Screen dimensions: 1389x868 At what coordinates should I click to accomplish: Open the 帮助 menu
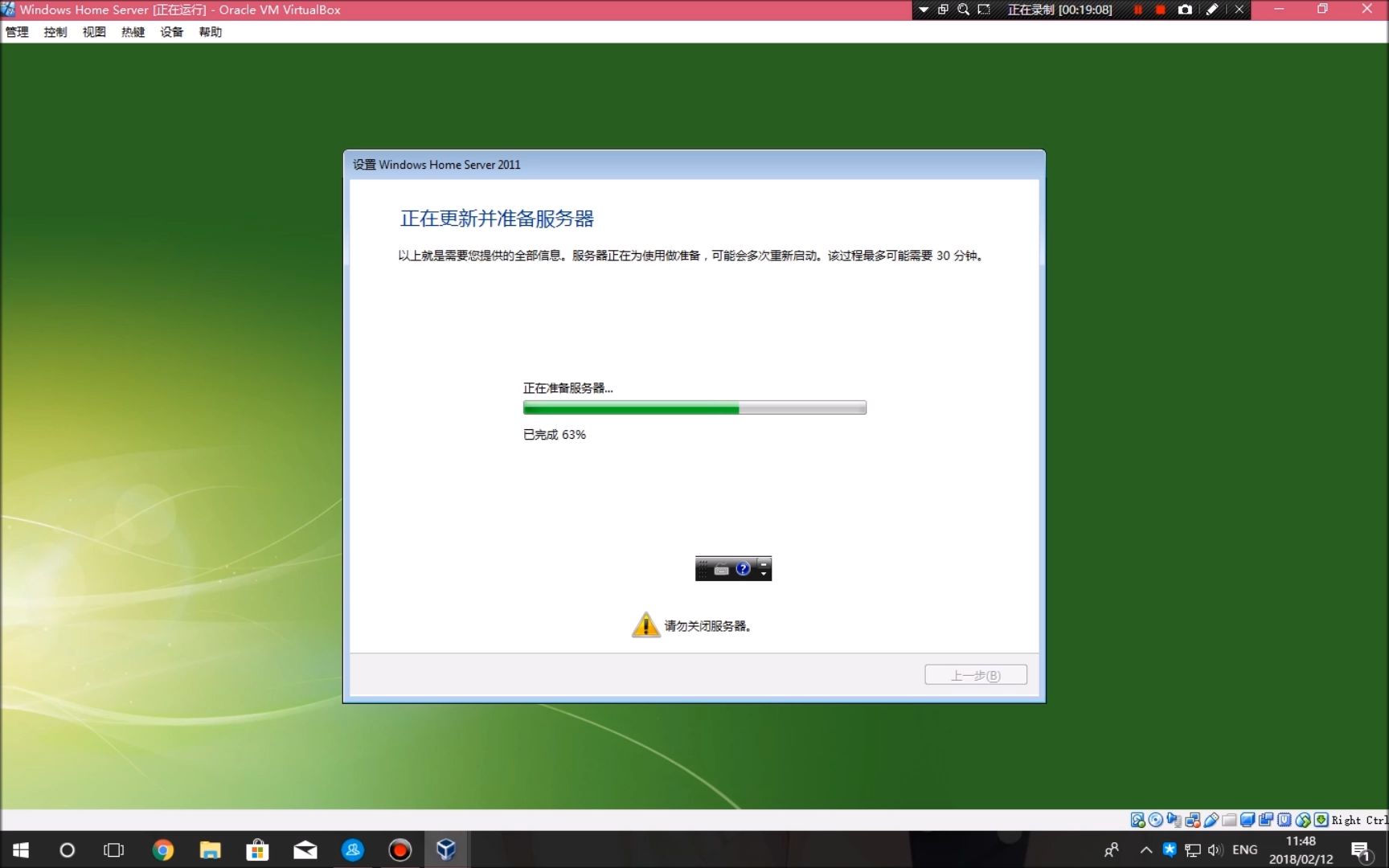click(210, 32)
